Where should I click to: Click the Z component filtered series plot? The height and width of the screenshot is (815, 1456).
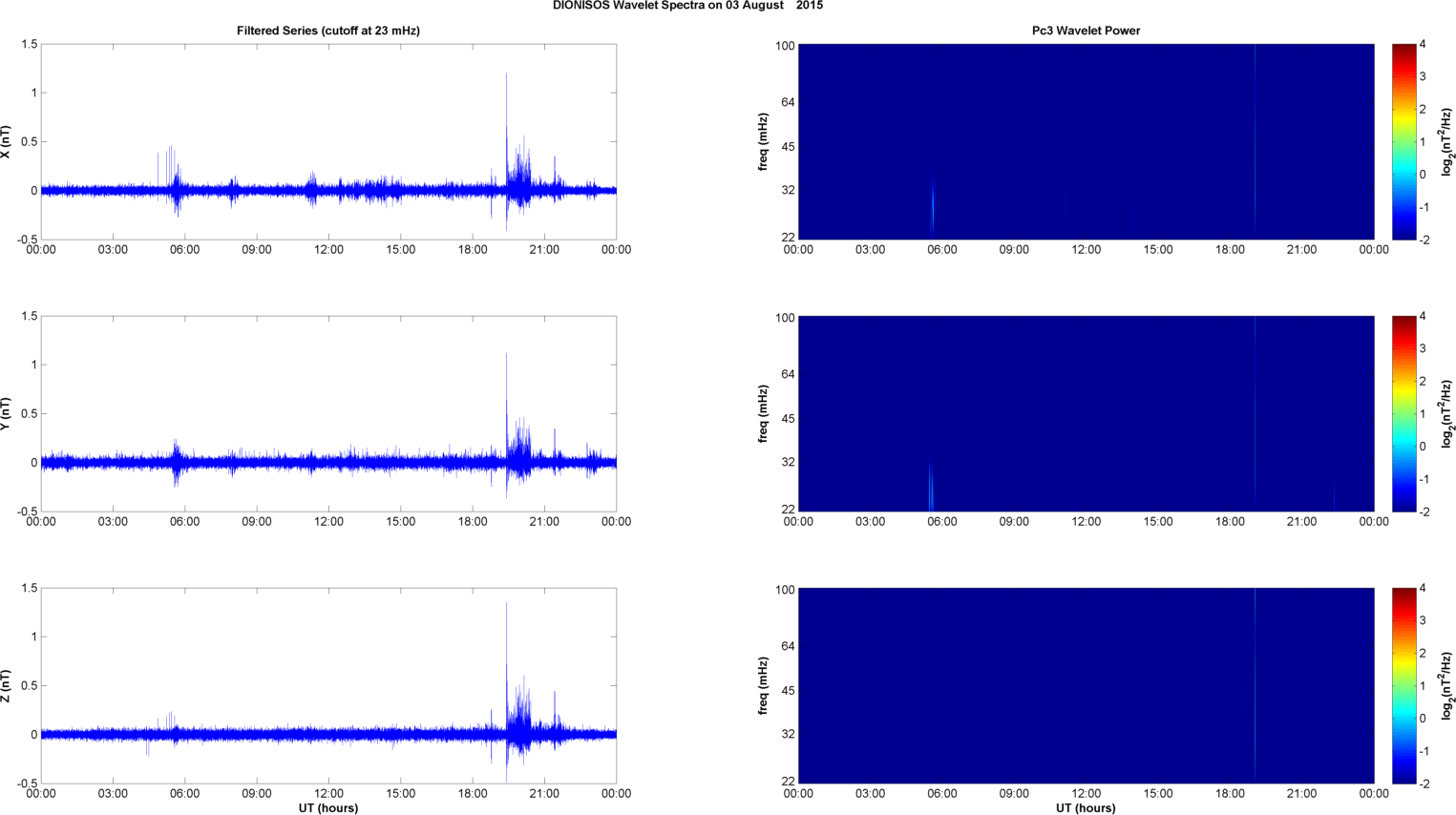coord(328,686)
